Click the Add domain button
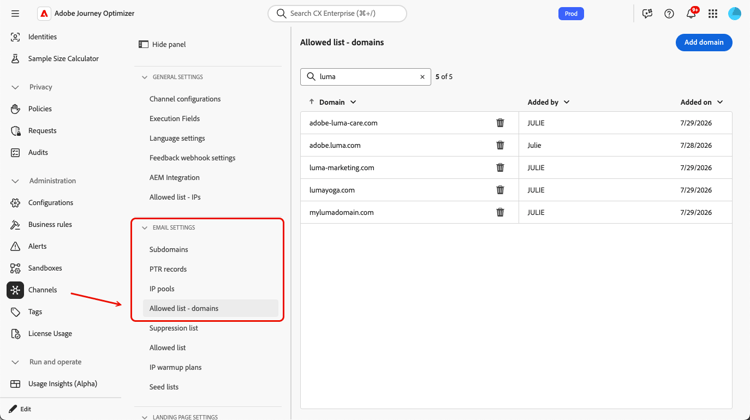The image size is (750, 420). click(704, 43)
